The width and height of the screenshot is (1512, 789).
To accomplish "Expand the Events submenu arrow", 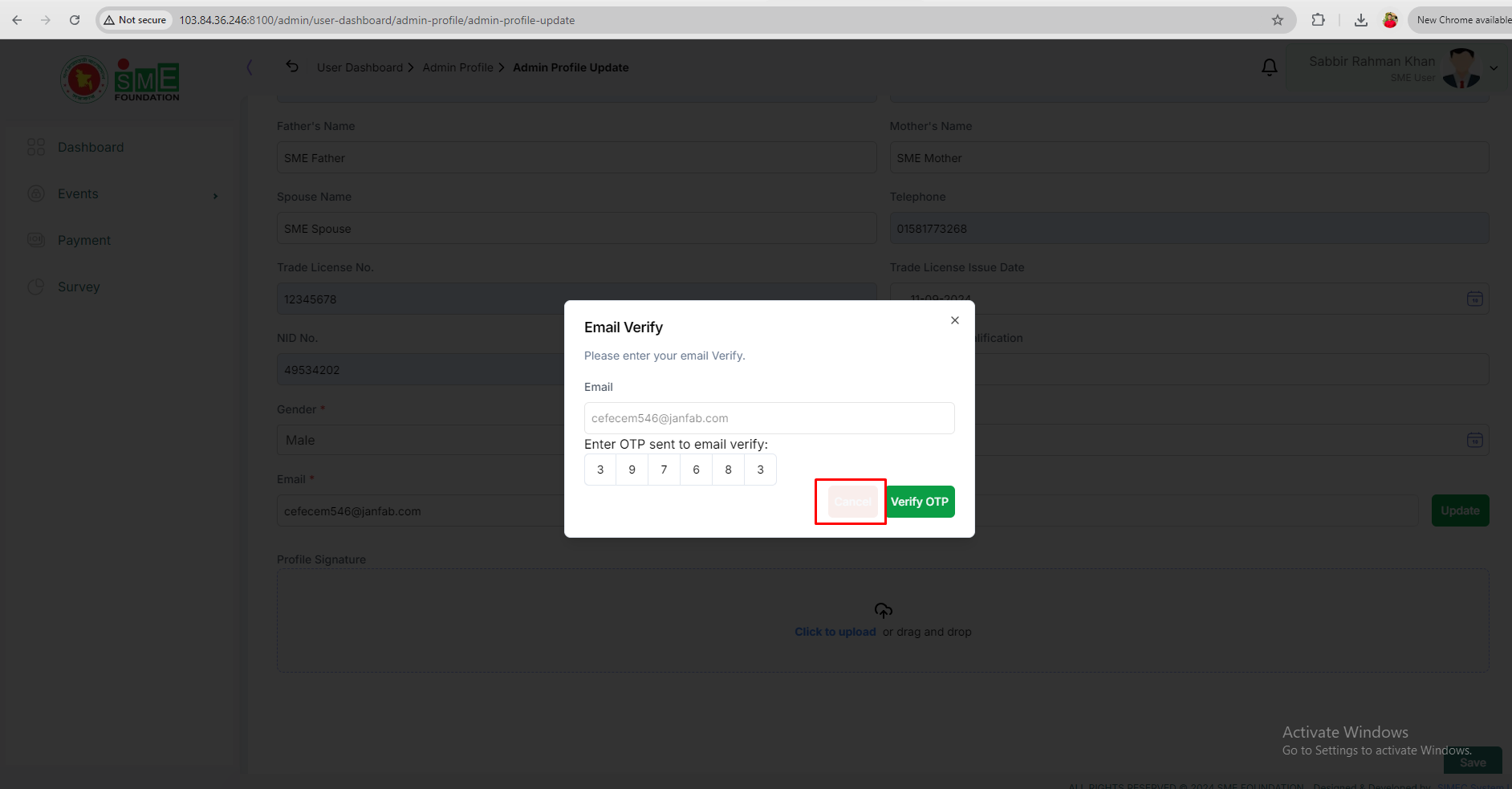I will tap(215, 196).
